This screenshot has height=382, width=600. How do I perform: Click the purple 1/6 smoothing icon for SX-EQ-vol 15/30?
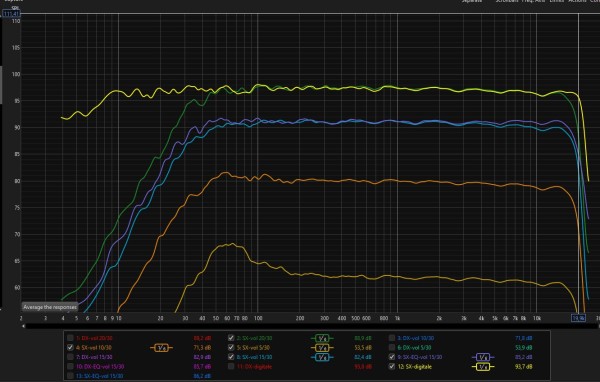click(x=483, y=357)
